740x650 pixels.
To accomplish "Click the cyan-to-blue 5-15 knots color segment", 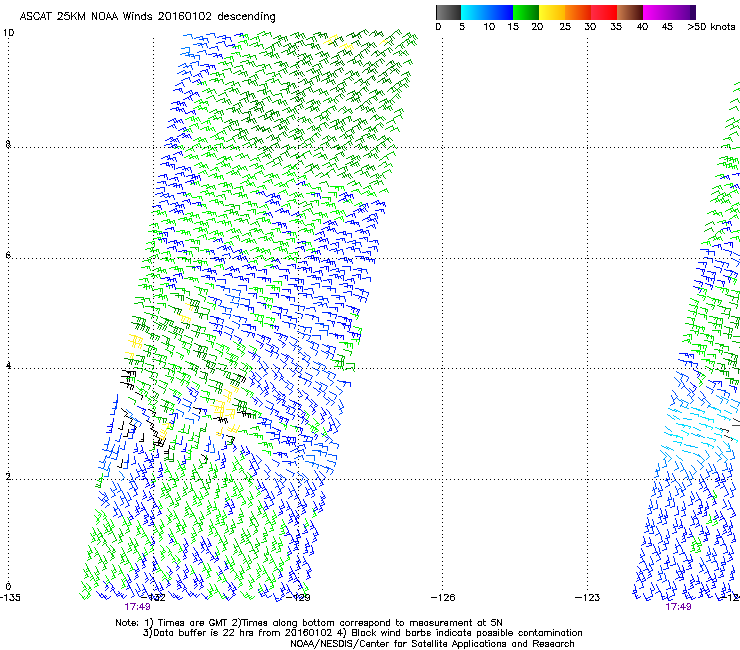I will pyautogui.click(x=487, y=12).
